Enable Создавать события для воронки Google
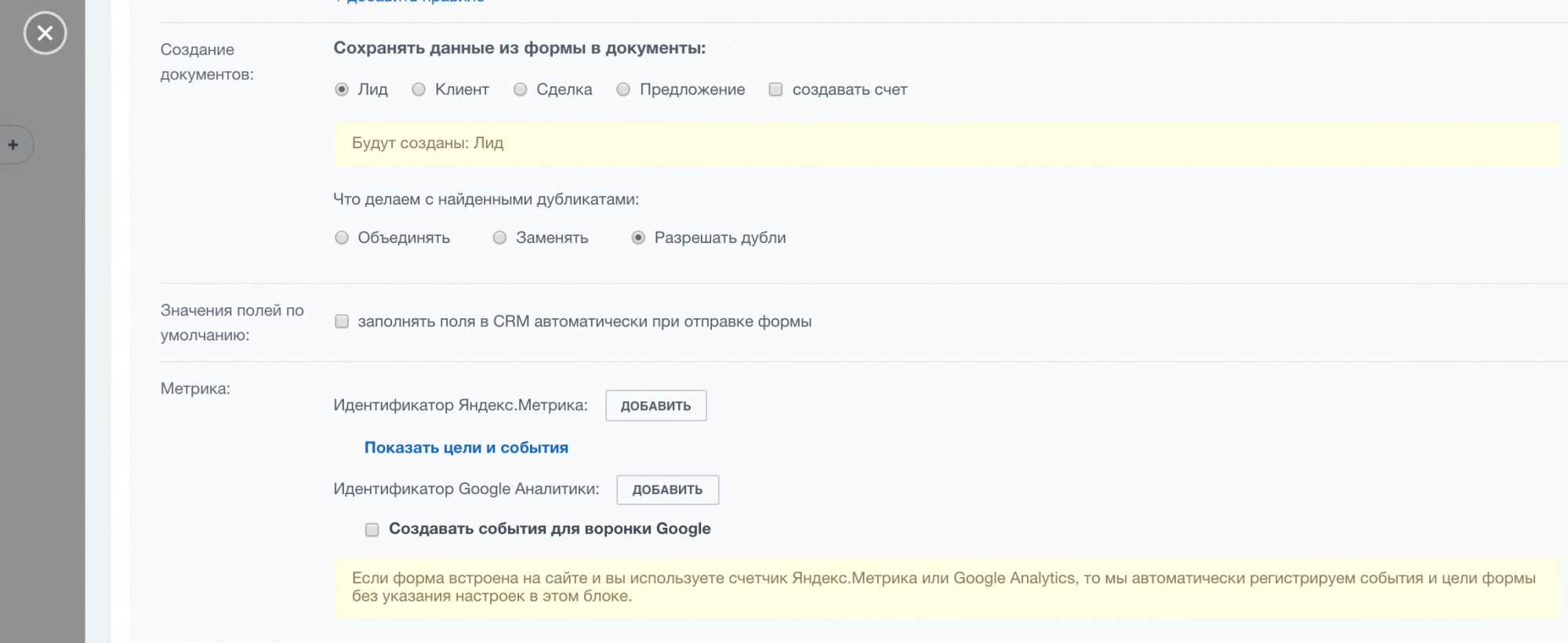 [372, 530]
